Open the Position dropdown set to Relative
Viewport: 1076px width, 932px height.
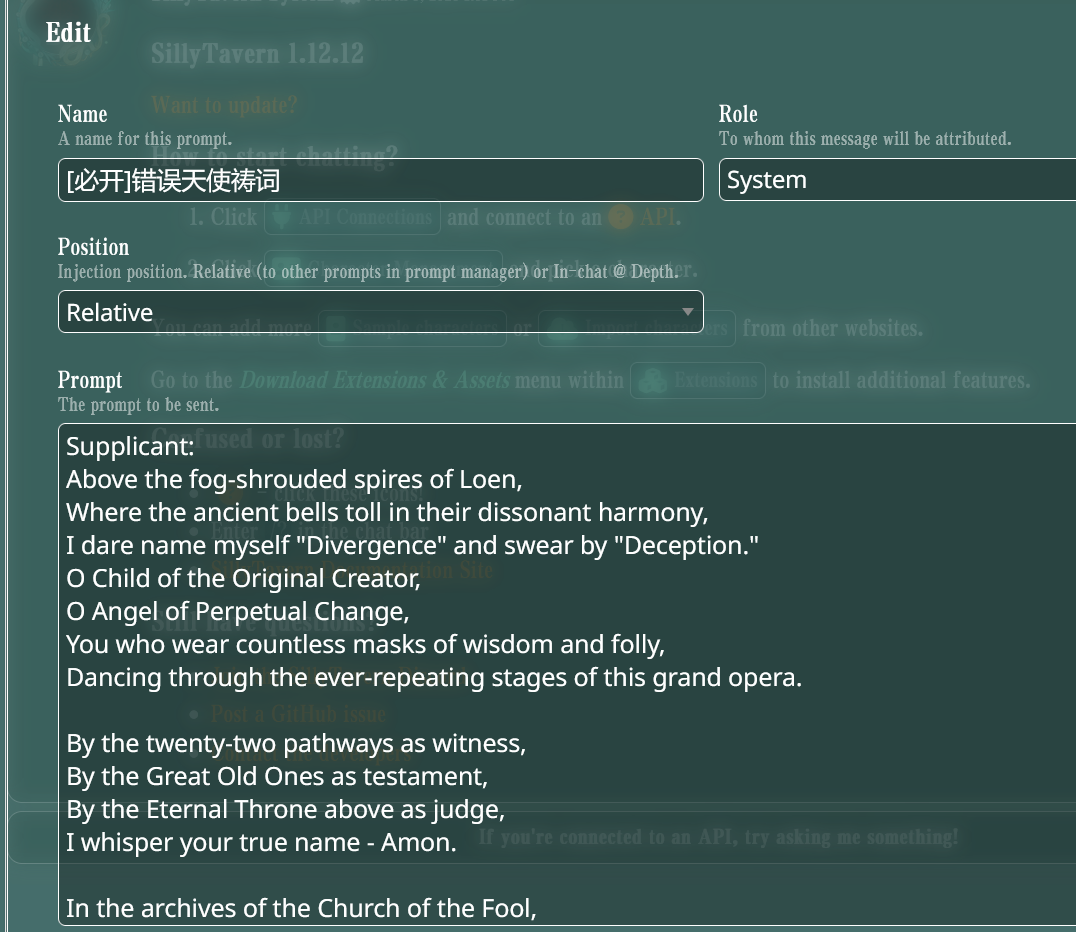tap(381, 312)
